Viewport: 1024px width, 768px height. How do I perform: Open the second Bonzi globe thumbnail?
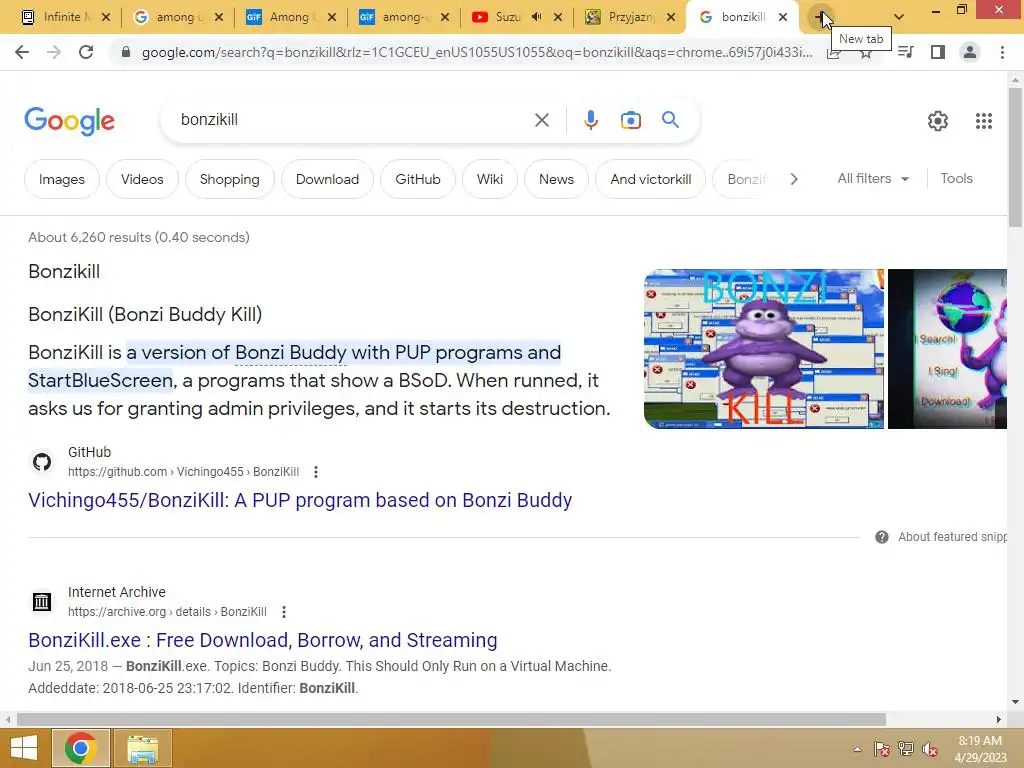pos(947,349)
